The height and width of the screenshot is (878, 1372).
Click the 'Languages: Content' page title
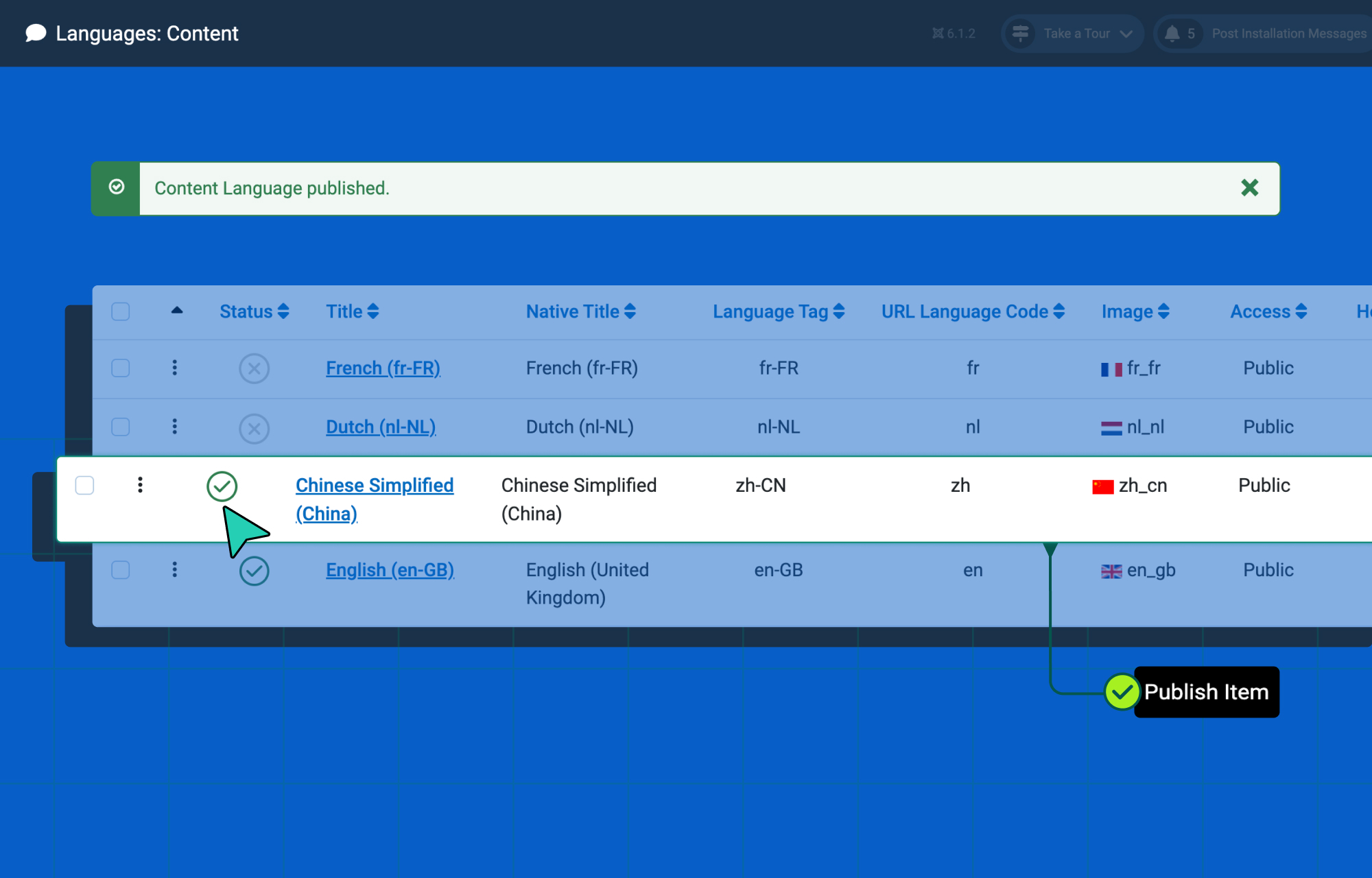147,34
